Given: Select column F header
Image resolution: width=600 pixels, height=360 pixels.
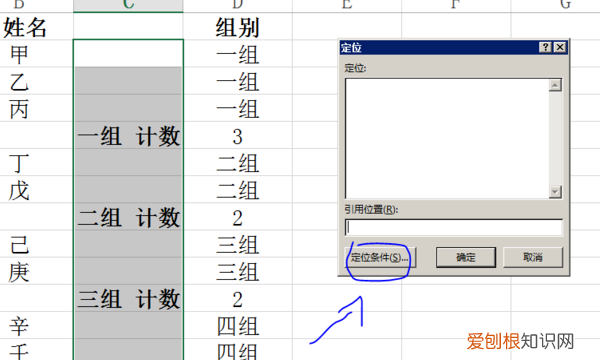Looking at the screenshot, I should (456, 6).
